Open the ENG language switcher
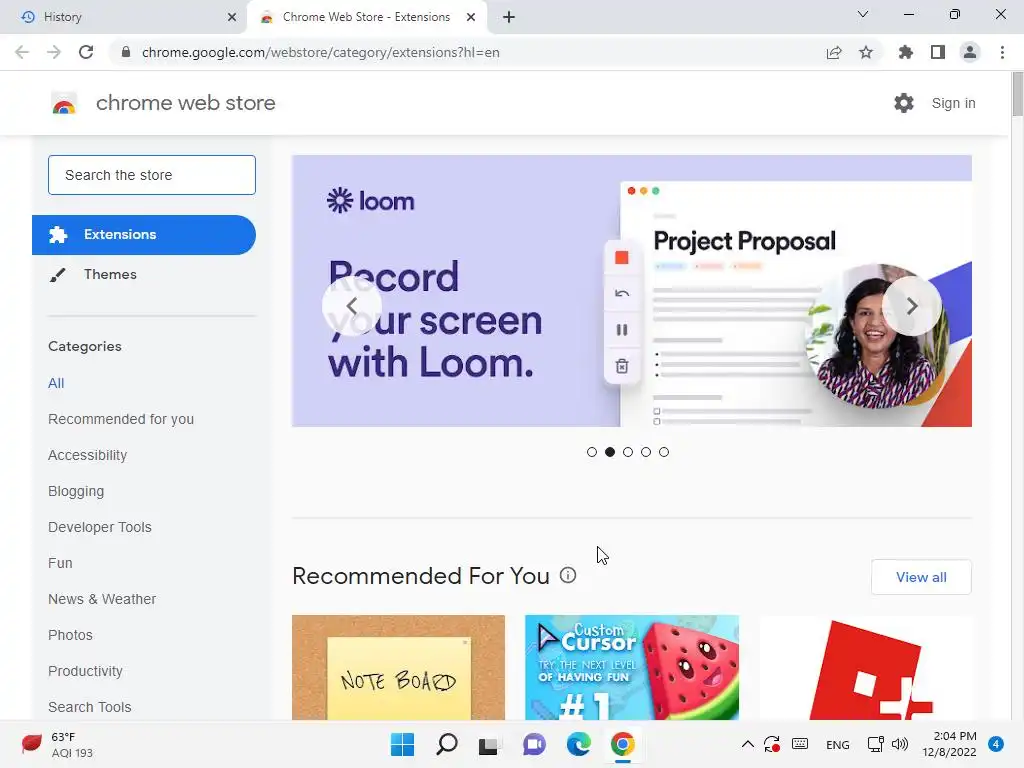The image size is (1024, 768). click(837, 744)
